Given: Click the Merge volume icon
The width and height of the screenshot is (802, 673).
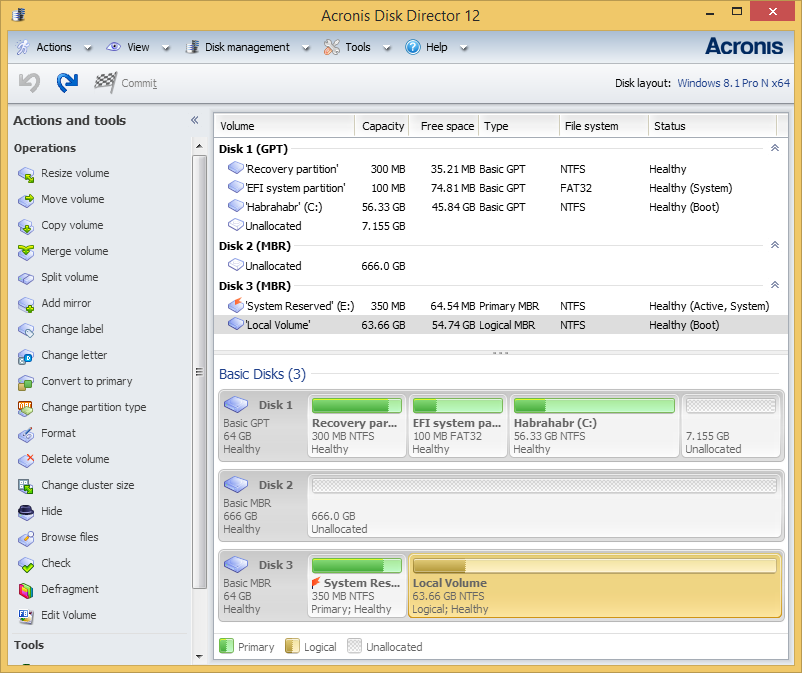Looking at the screenshot, I should [x=26, y=252].
